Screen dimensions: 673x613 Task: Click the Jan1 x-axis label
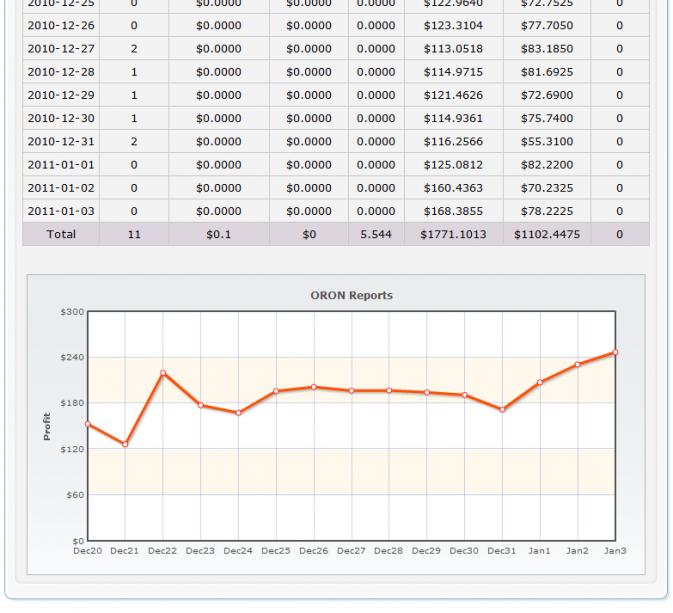(539, 551)
